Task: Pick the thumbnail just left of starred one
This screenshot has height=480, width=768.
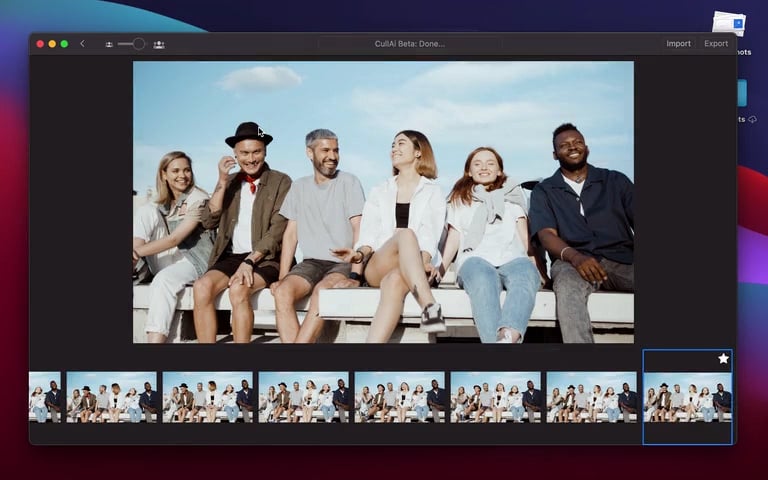Action: 591,398
